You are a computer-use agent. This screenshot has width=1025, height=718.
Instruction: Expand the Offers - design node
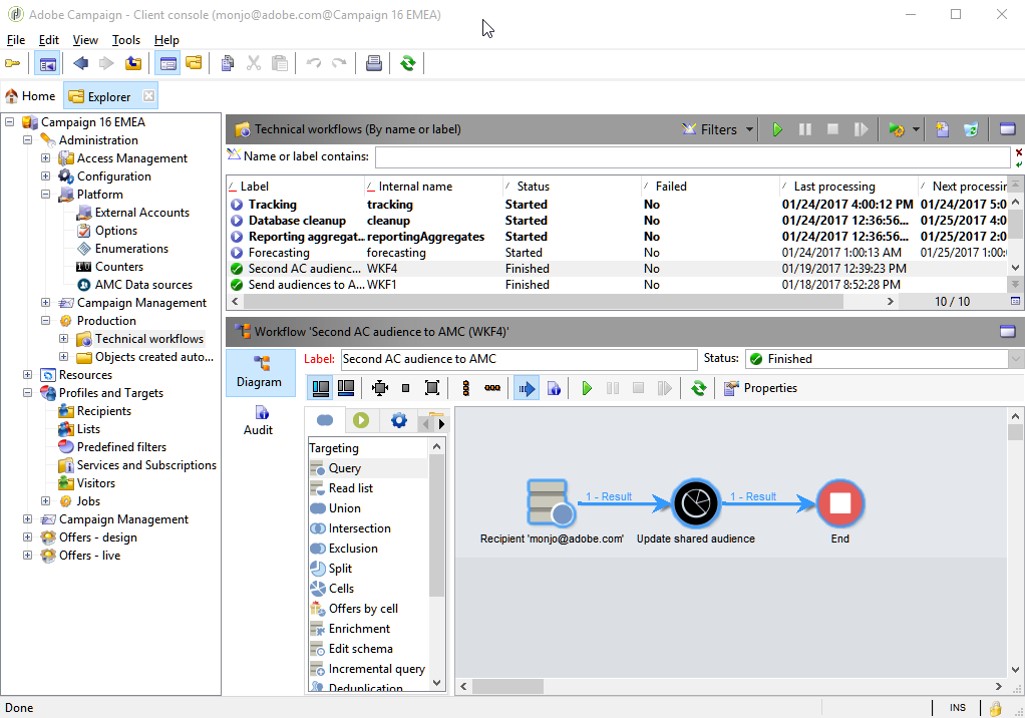click(x=27, y=537)
